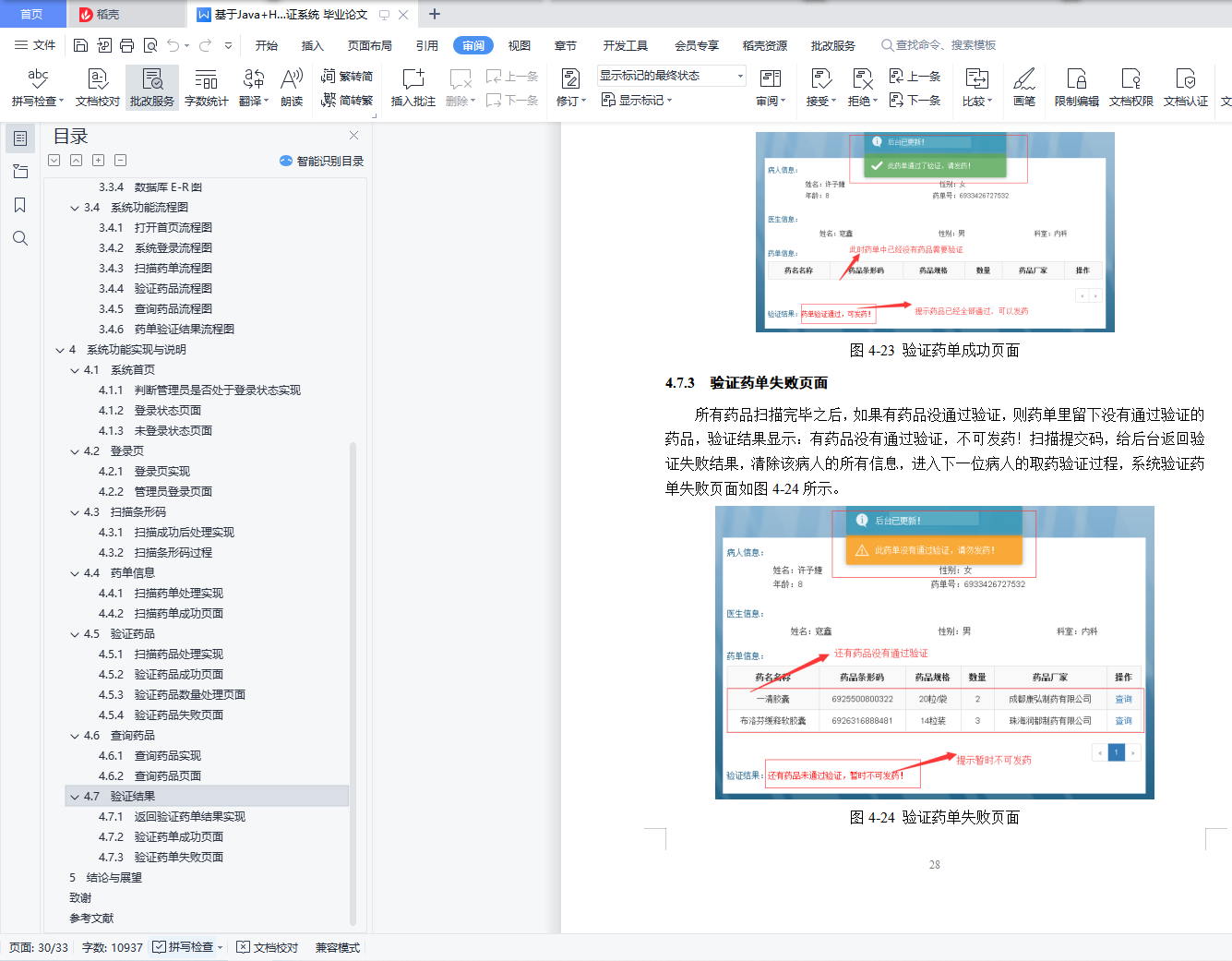
Task: Open 字数统计 word count tool
Action: [x=207, y=88]
